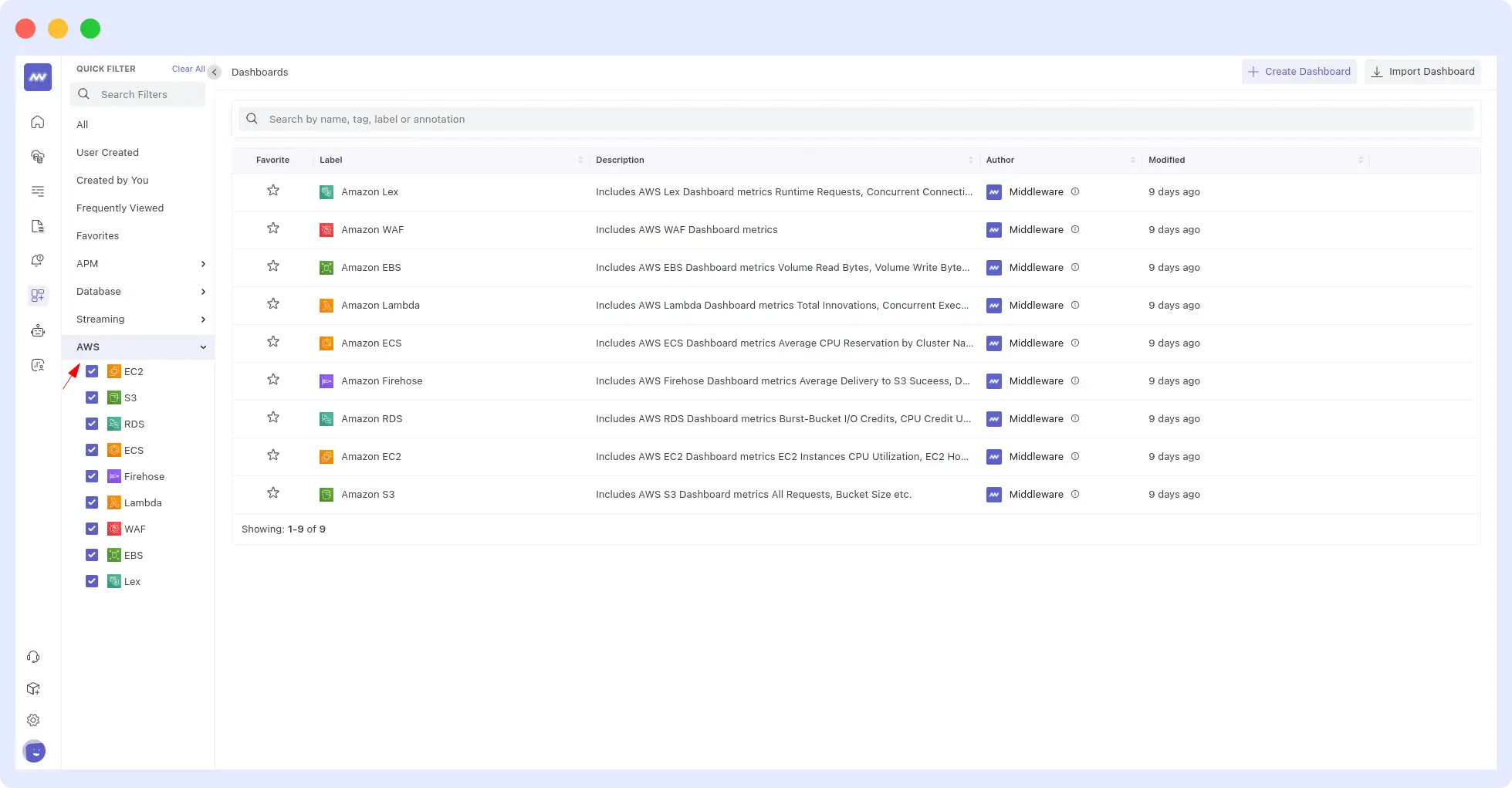
Task: Favorite the Amazon EC2 dashboard star
Action: (273, 455)
